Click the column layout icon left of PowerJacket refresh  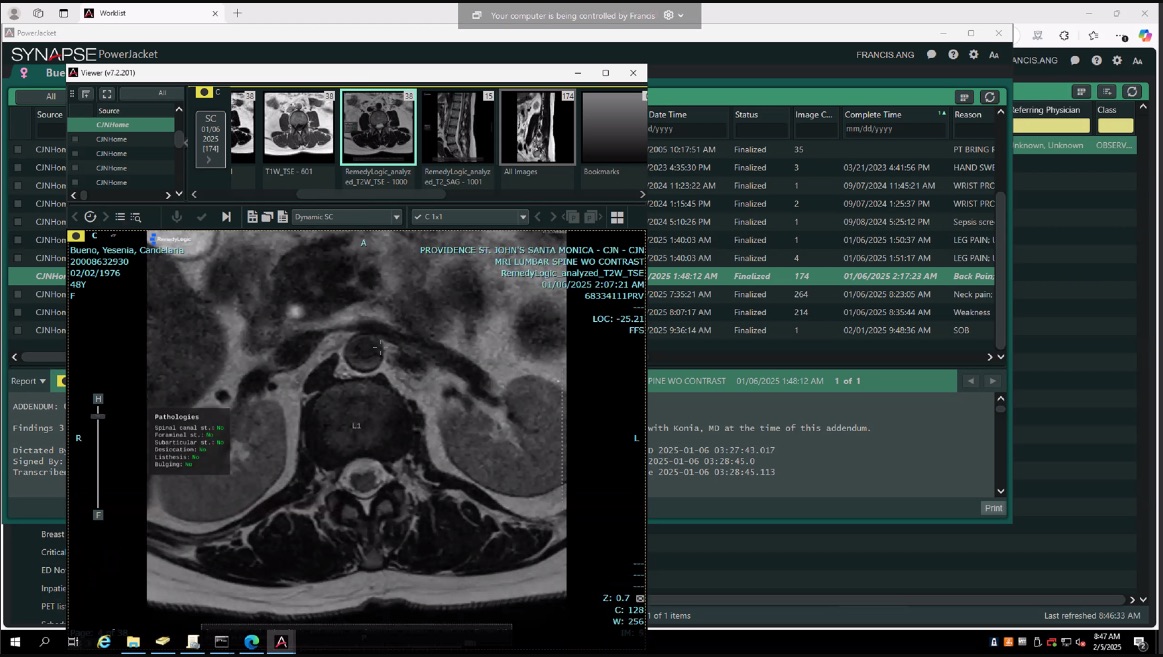click(x=964, y=97)
